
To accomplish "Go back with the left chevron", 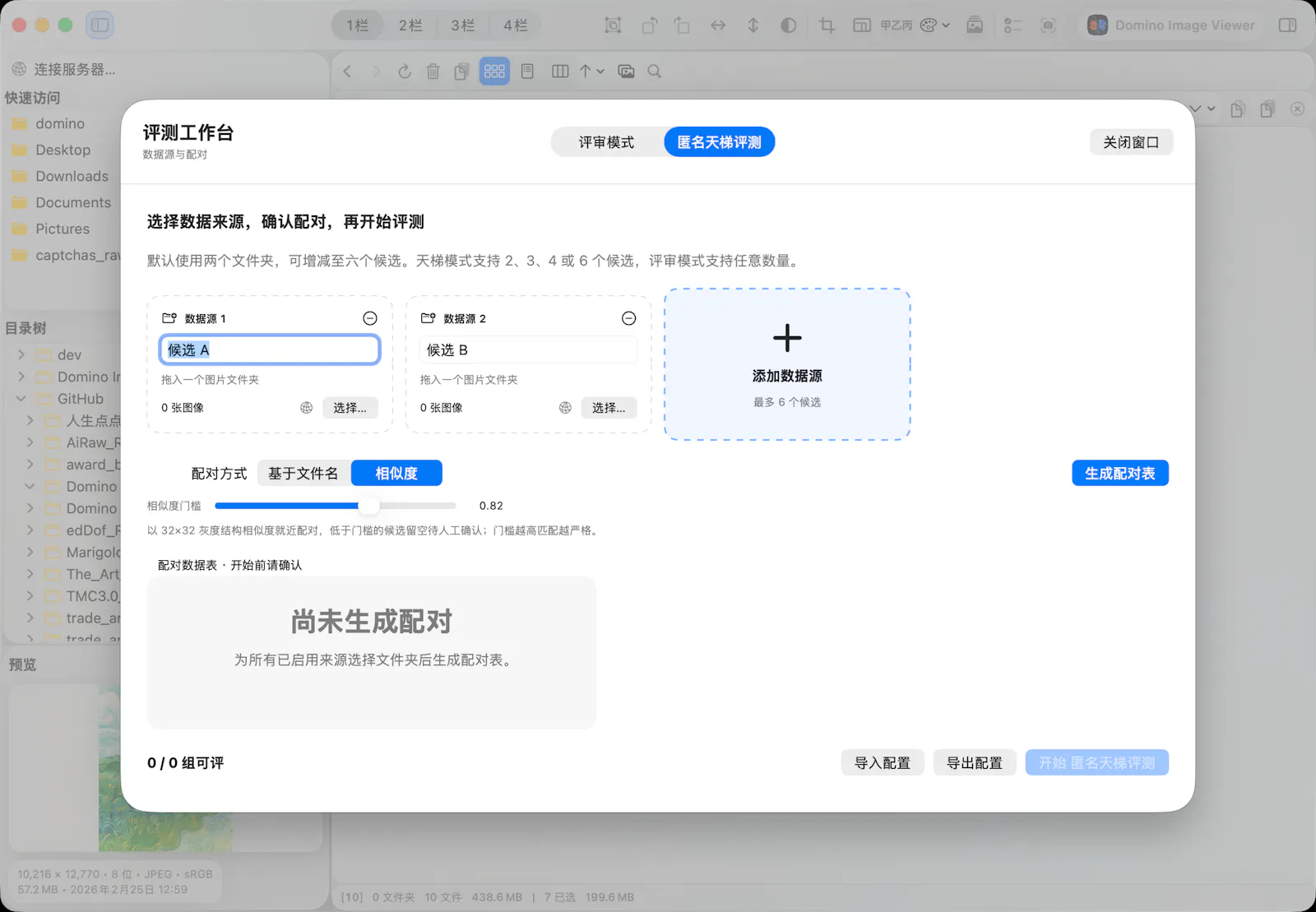I will point(347,72).
